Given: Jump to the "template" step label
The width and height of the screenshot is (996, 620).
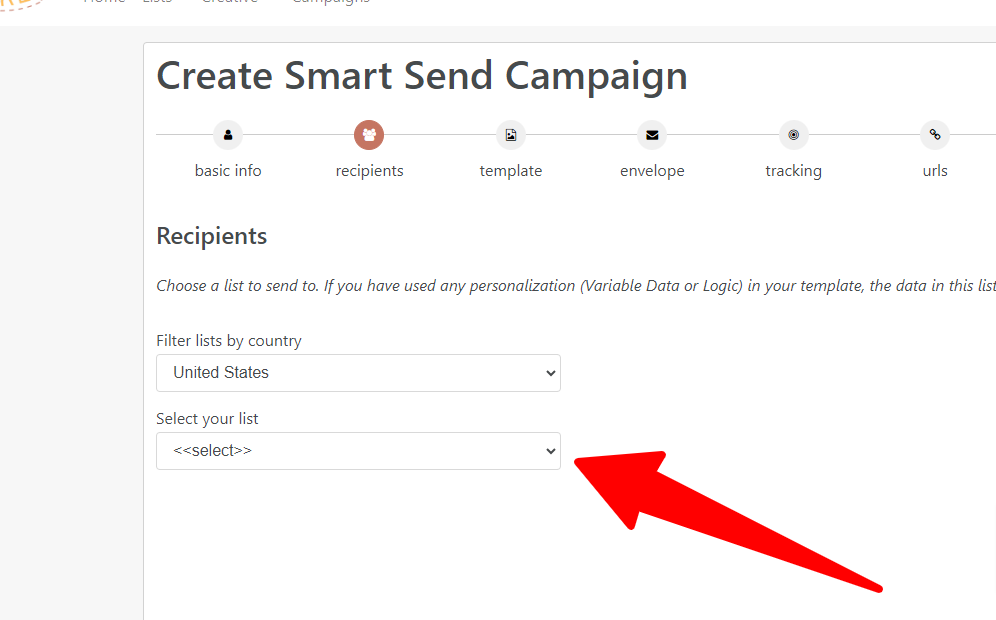Looking at the screenshot, I should (511, 171).
